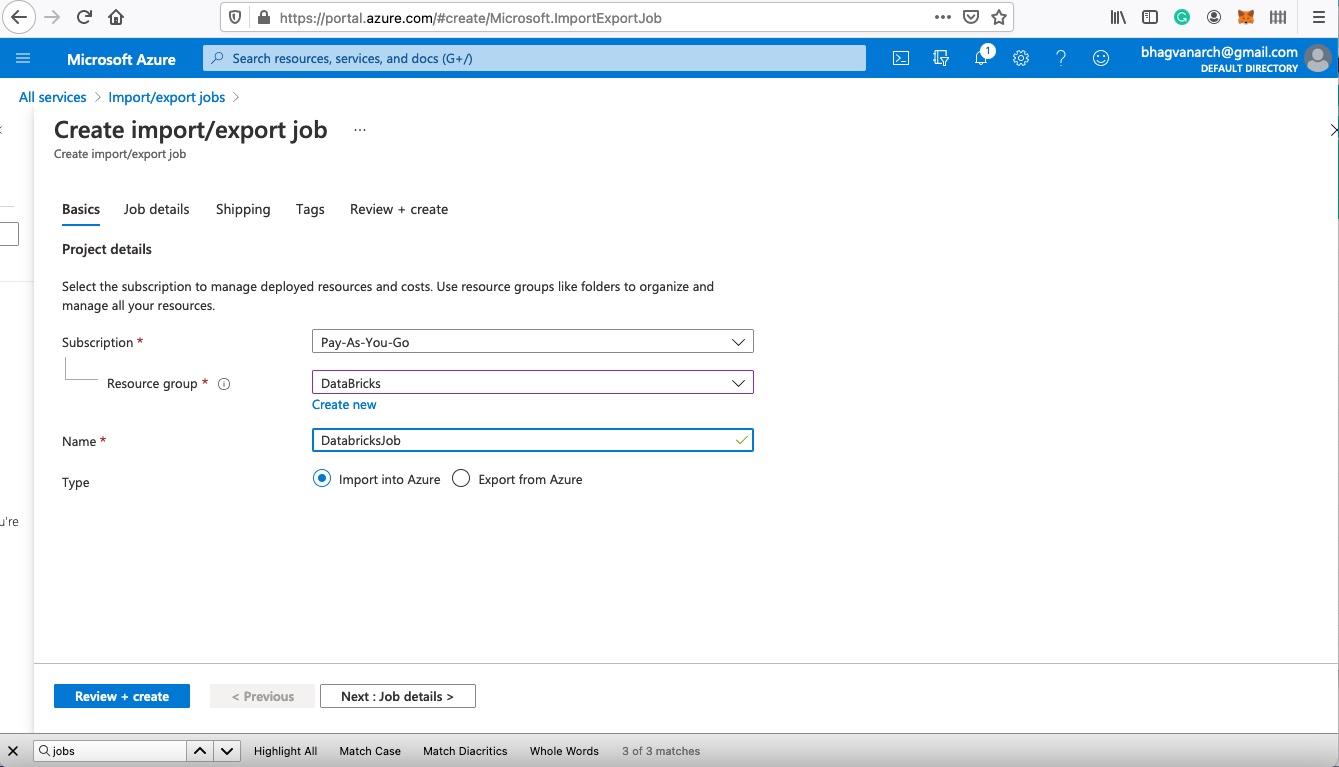Click the padlock site security icon
Image resolution: width=1339 pixels, height=767 pixels.
pos(264,17)
